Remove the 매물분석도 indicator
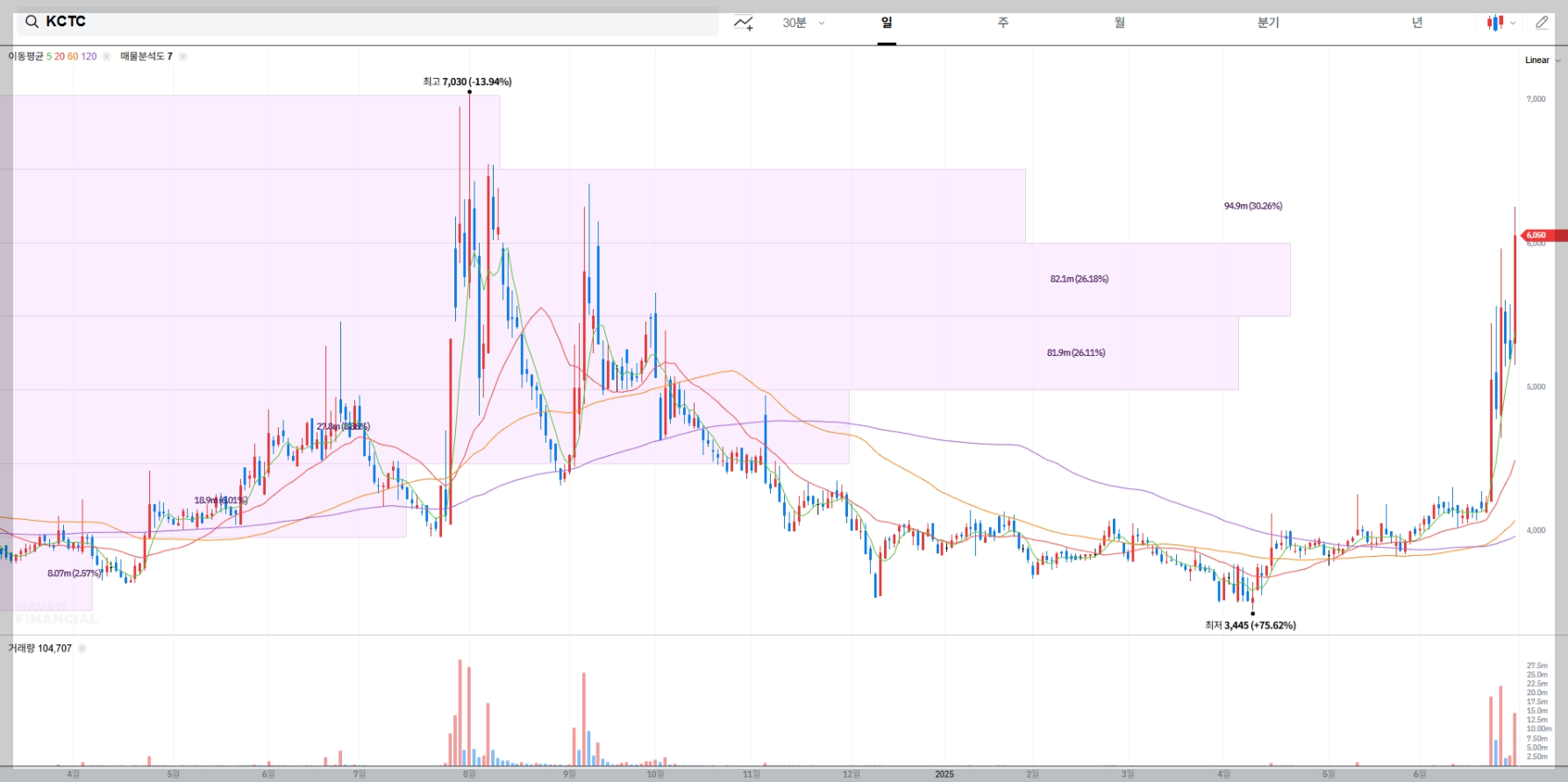Screen dimensions: 1568x782 click(182, 56)
